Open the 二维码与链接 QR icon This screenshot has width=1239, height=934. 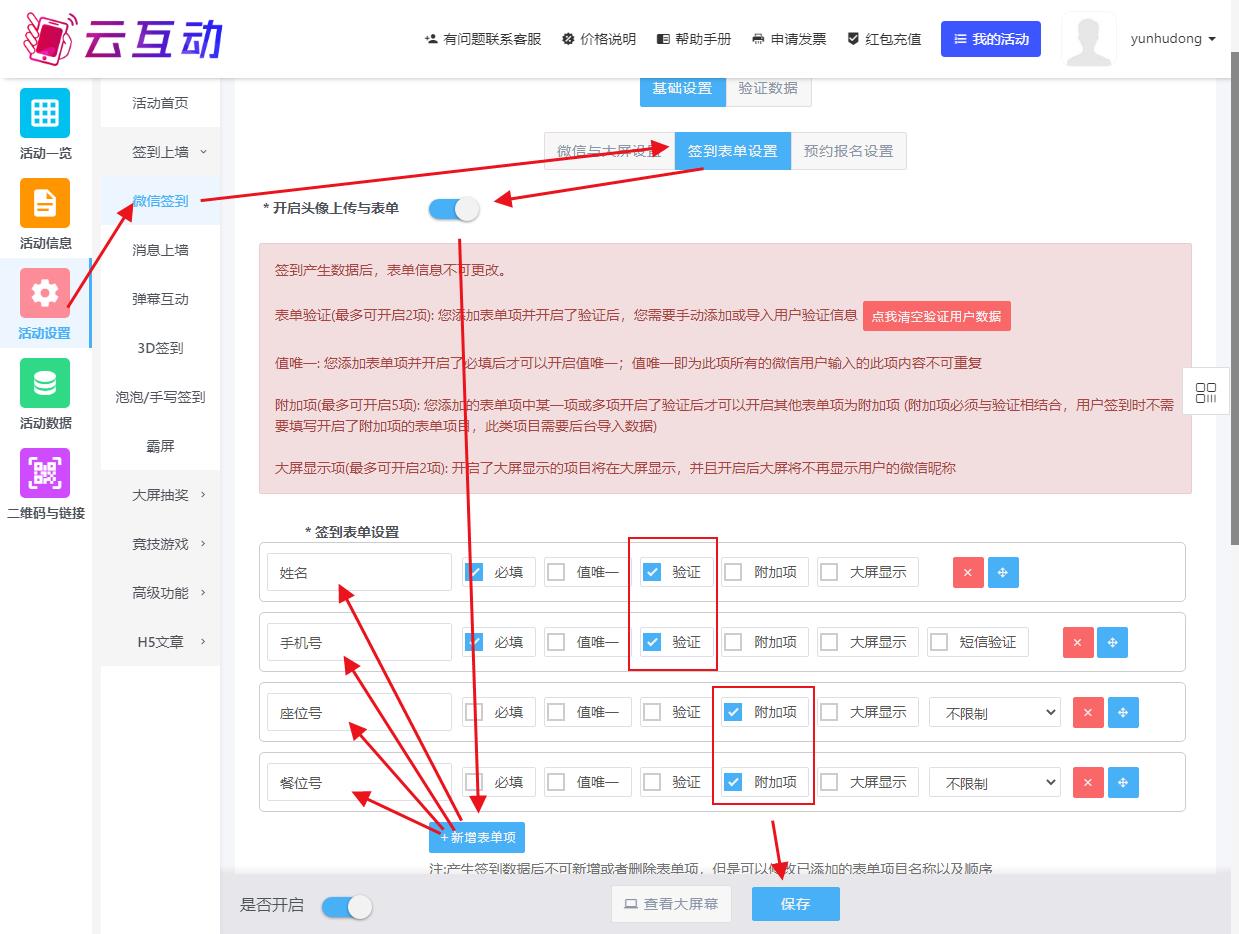(45, 473)
